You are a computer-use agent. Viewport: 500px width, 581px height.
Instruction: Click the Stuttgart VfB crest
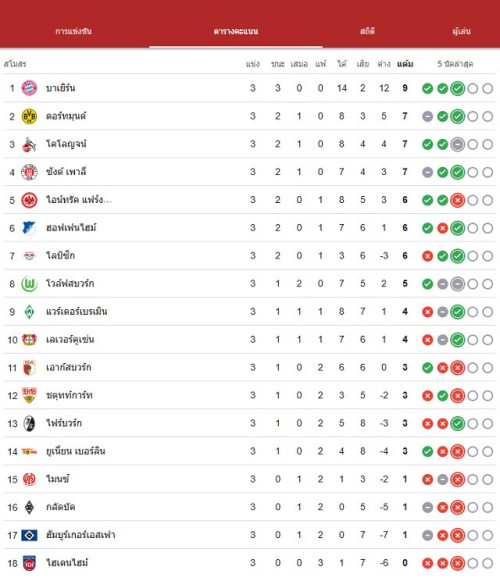coord(29,395)
